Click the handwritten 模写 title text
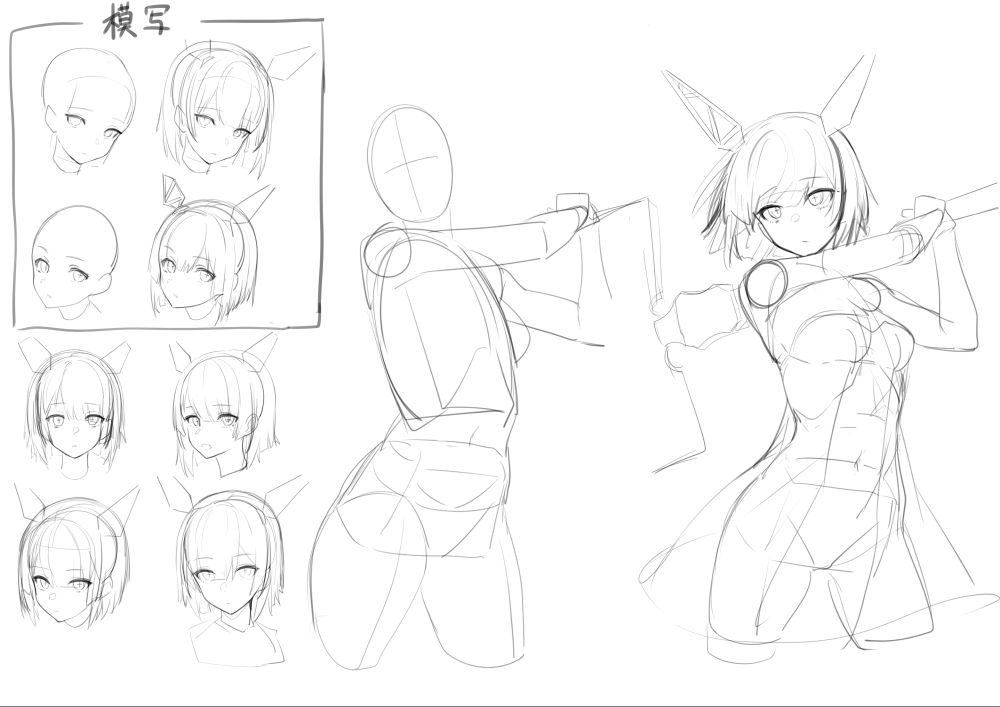The image size is (1000, 707). pyautogui.click(x=136, y=23)
